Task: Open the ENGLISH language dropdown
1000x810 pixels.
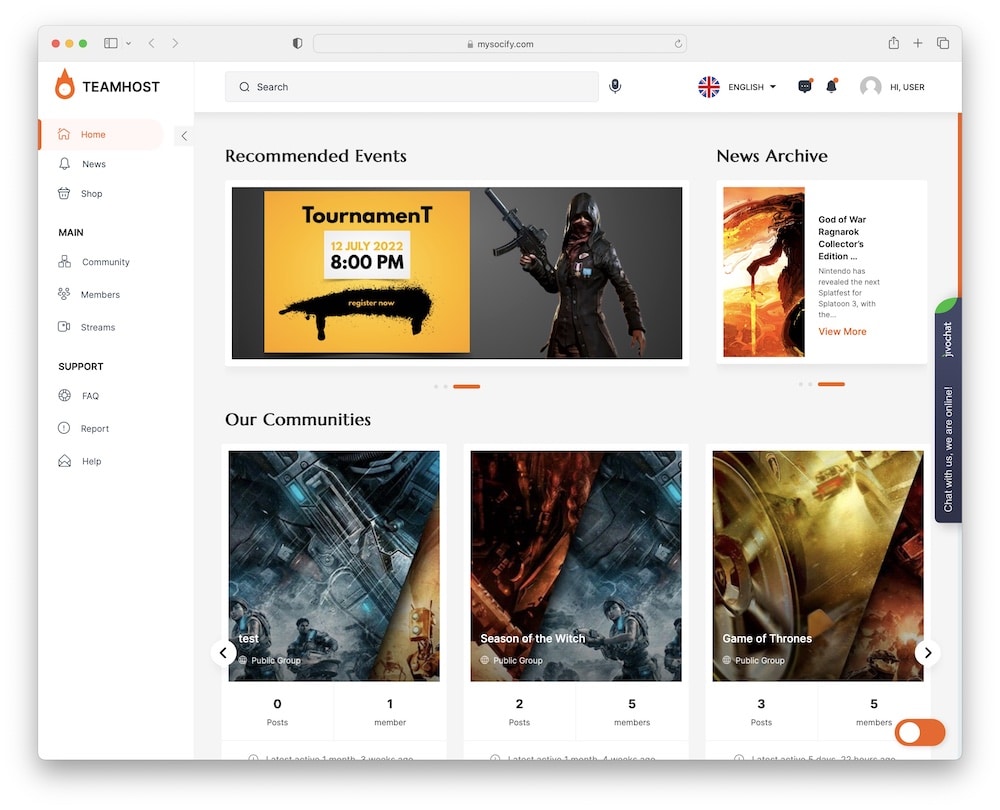Action: coord(752,87)
